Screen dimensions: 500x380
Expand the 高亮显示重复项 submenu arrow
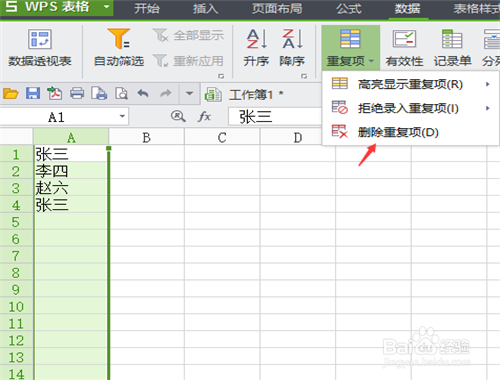point(488,84)
